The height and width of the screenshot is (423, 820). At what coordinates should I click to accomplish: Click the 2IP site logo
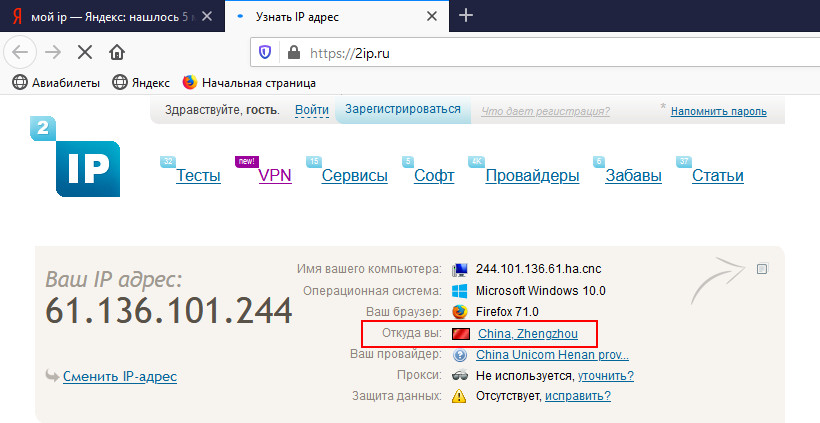pyautogui.click(x=75, y=156)
